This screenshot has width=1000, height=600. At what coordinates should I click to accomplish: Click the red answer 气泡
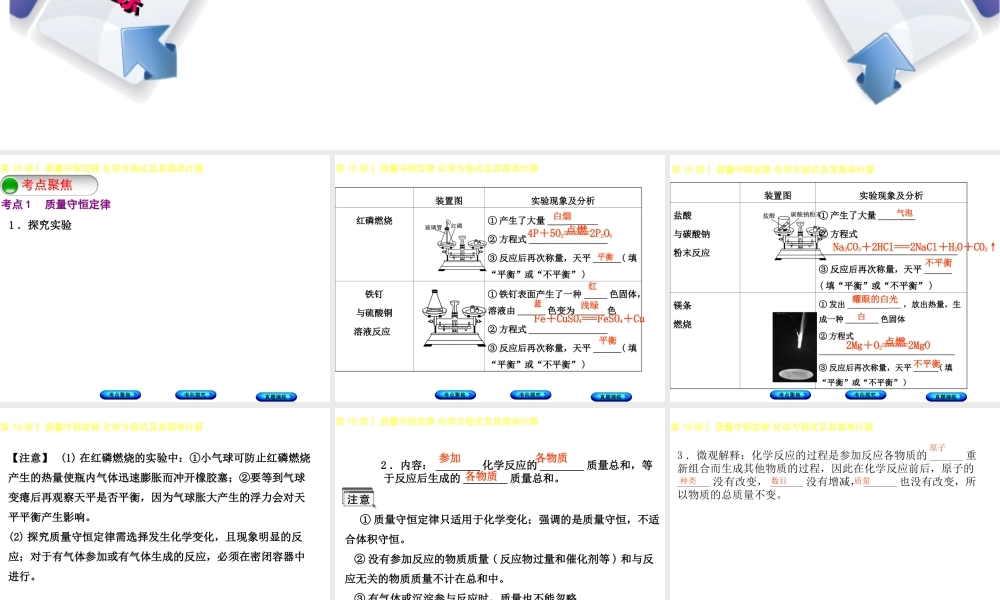[904, 213]
